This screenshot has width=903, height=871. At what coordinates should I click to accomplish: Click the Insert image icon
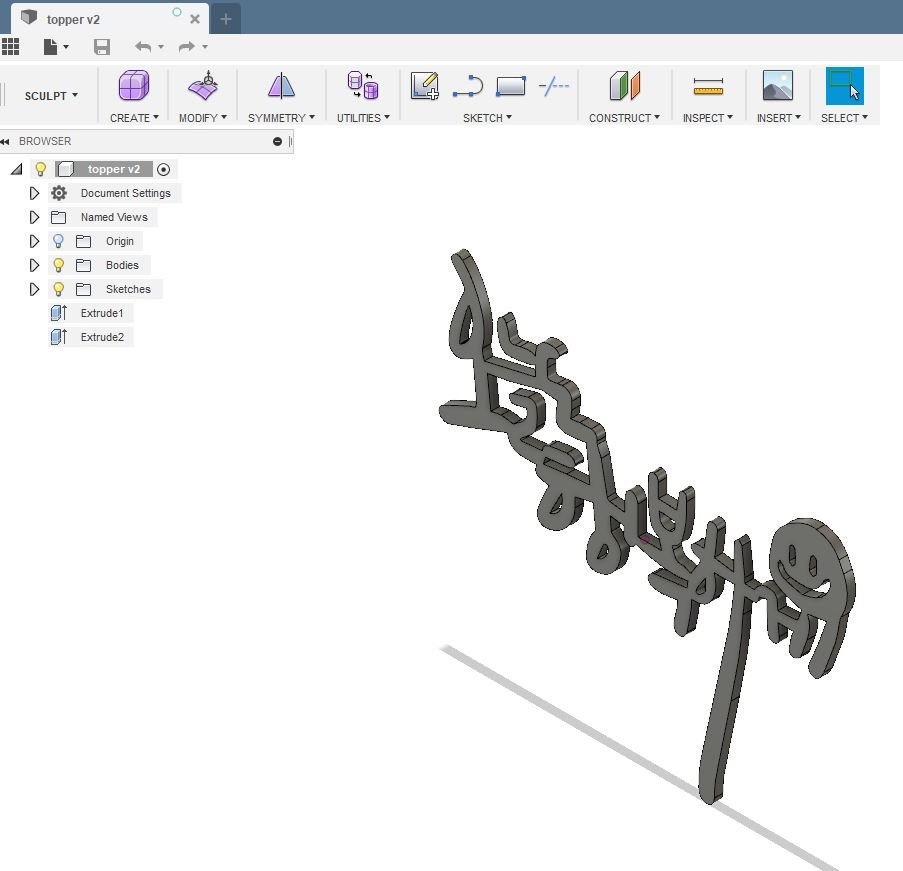coord(777,86)
